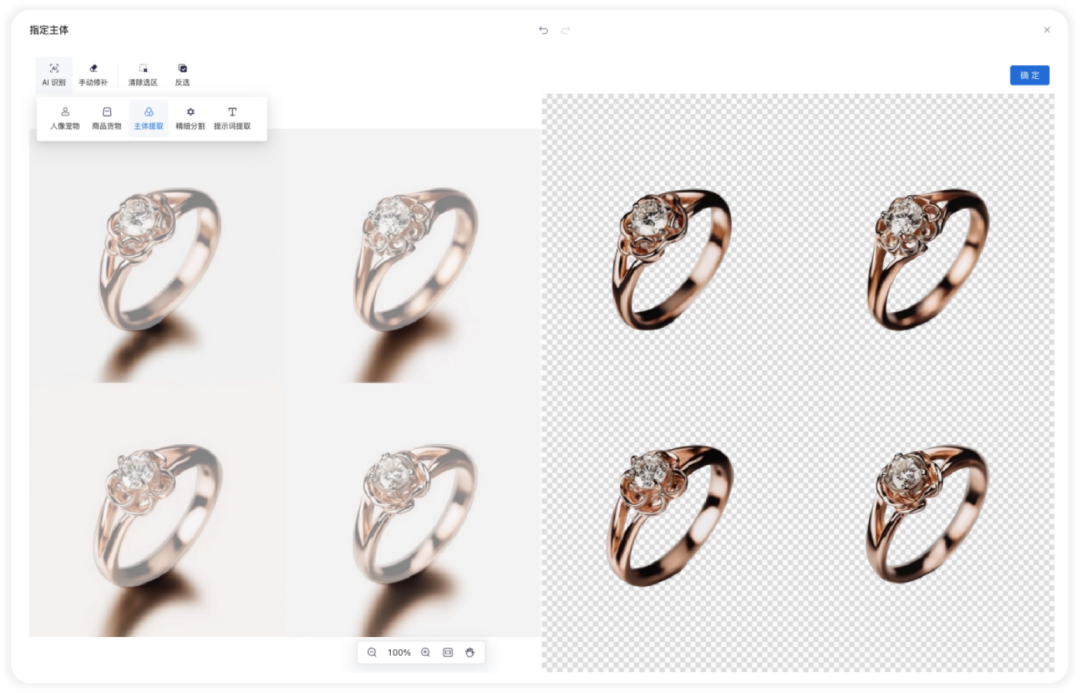Zoom out of the canvas
This screenshot has width=1080, height=693.
click(372, 652)
